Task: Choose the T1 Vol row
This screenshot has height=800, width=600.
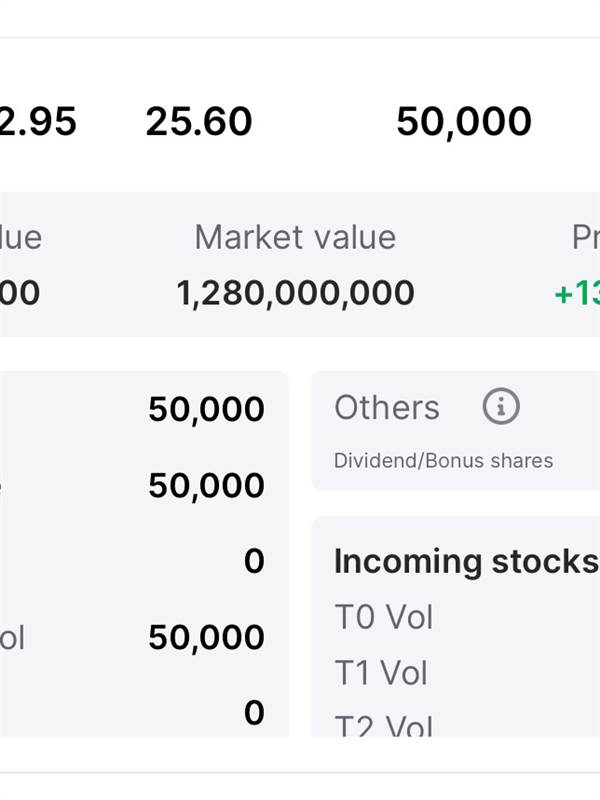Action: (381, 672)
